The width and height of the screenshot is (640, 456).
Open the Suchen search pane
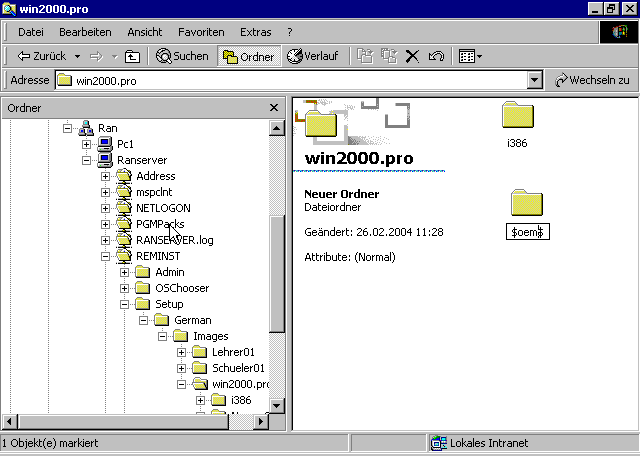182,56
